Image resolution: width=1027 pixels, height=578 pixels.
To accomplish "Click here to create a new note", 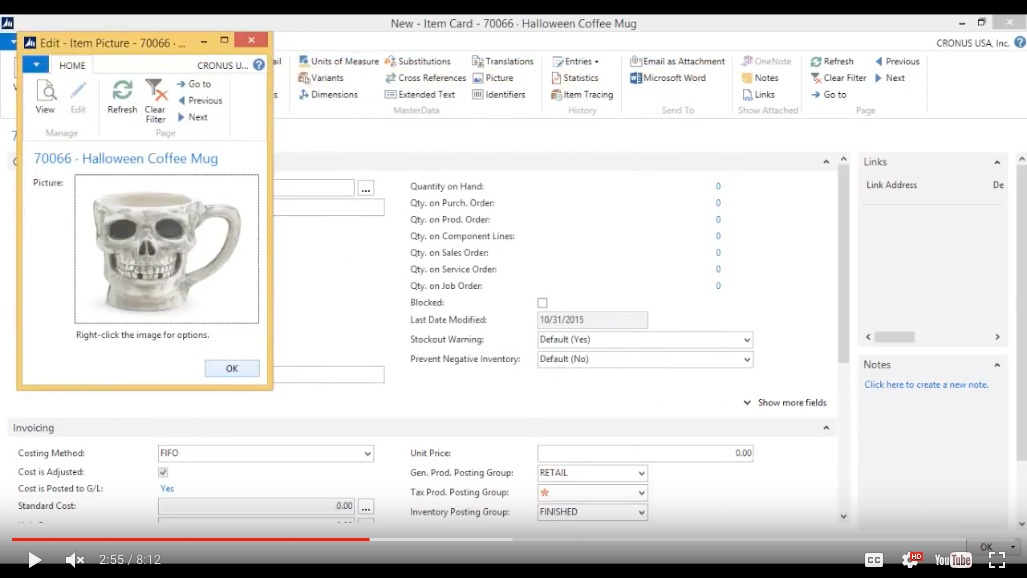I will click(926, 385).
